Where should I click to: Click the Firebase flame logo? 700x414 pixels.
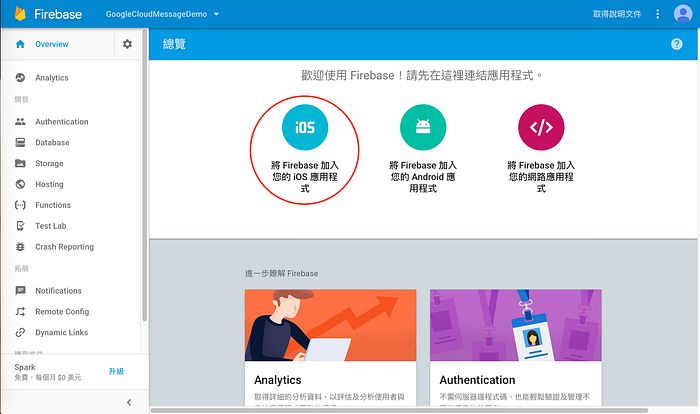coord(20,14)
